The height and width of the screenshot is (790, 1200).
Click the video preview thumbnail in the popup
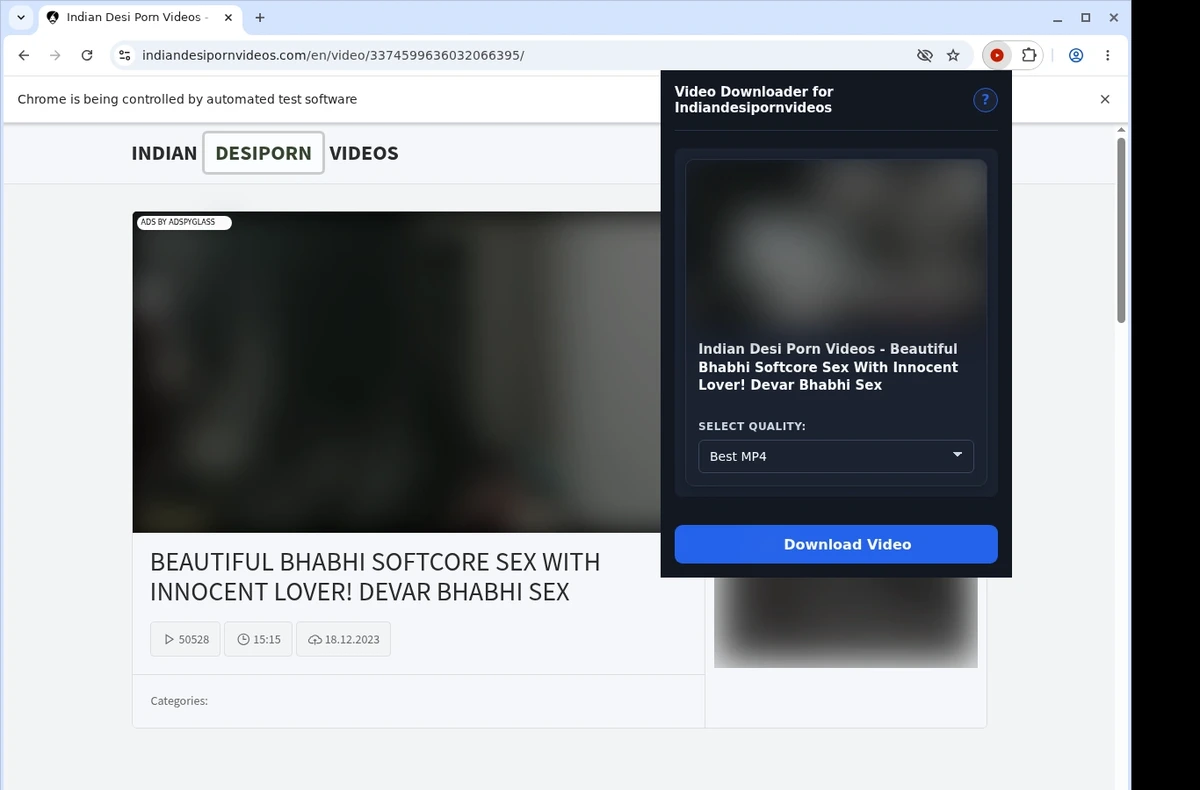[x=836, y=245]
